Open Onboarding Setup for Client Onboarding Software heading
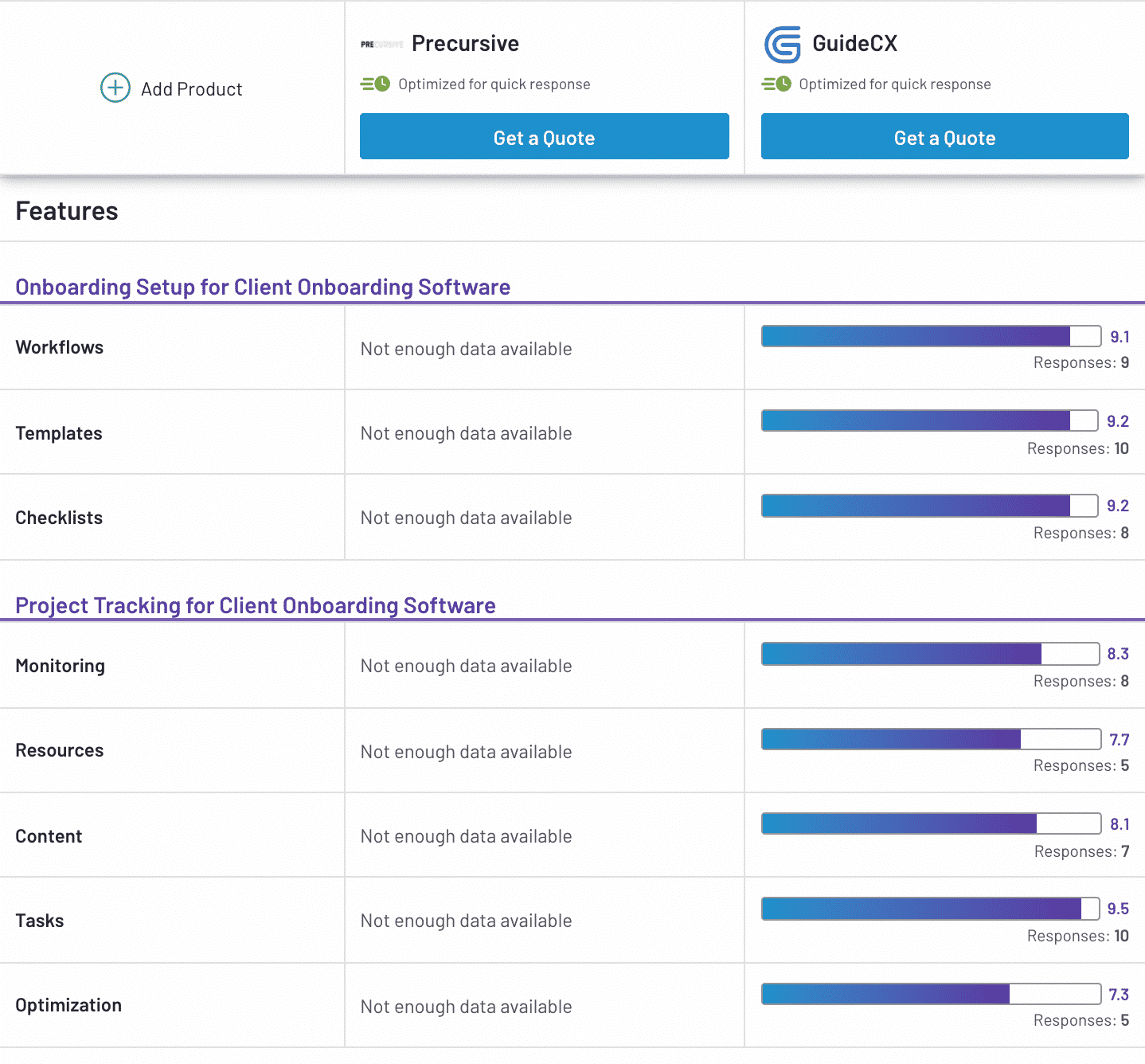The image size is (1145, 1064). click(263, 287)
